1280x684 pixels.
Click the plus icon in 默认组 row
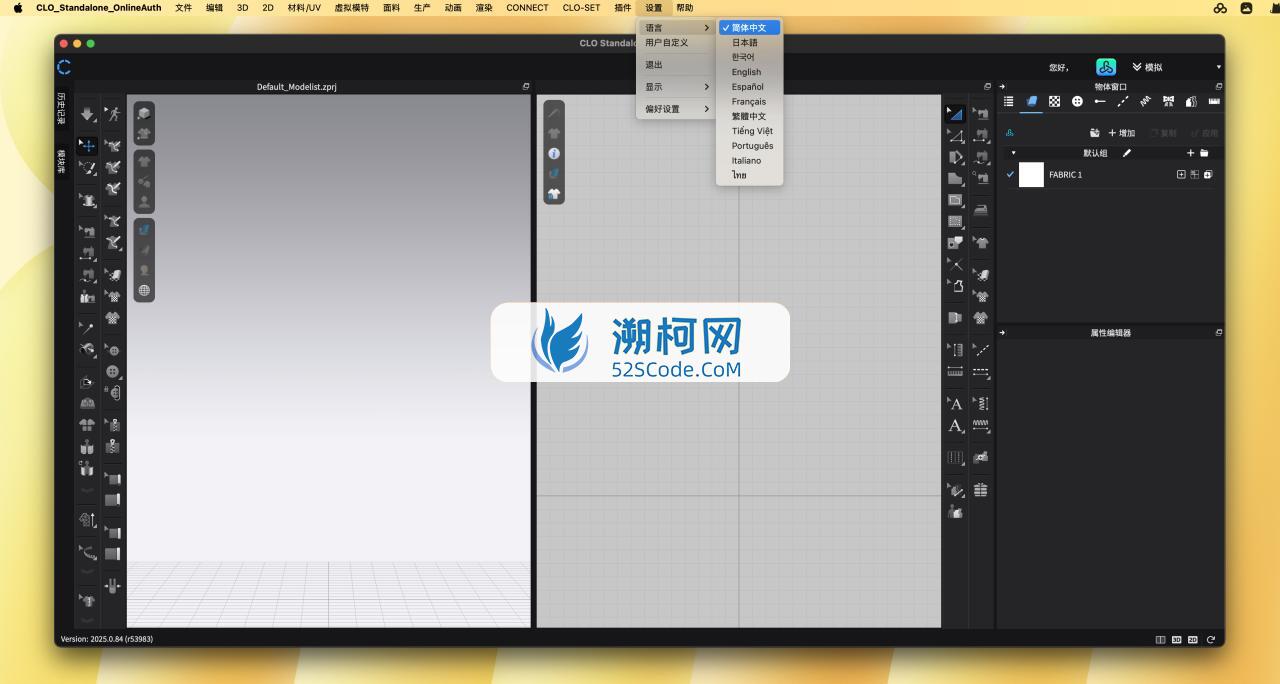coord(1190,153)
